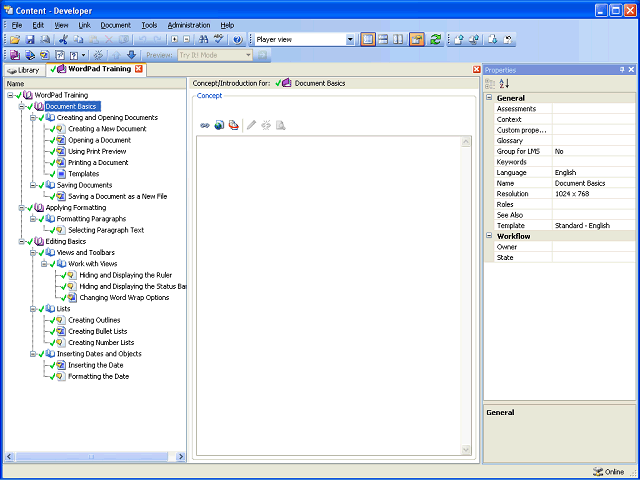Collapse the General section in Properties
Screen dimensions: 640x480
(x=489, y=98)
